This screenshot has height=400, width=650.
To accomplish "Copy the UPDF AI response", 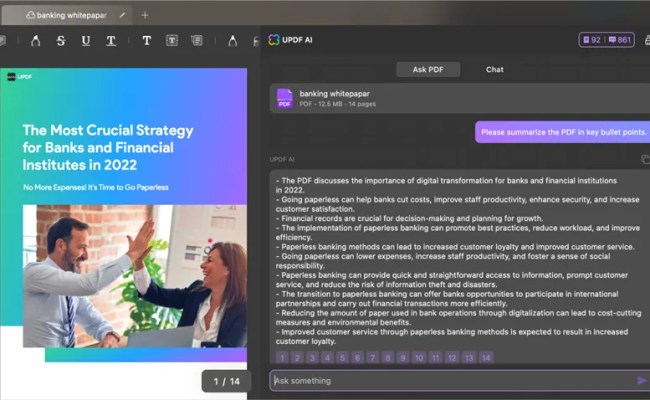I will tap(645, 159).
